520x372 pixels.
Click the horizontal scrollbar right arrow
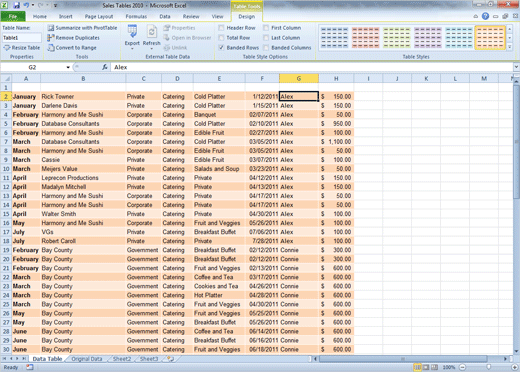pos(505,359)
